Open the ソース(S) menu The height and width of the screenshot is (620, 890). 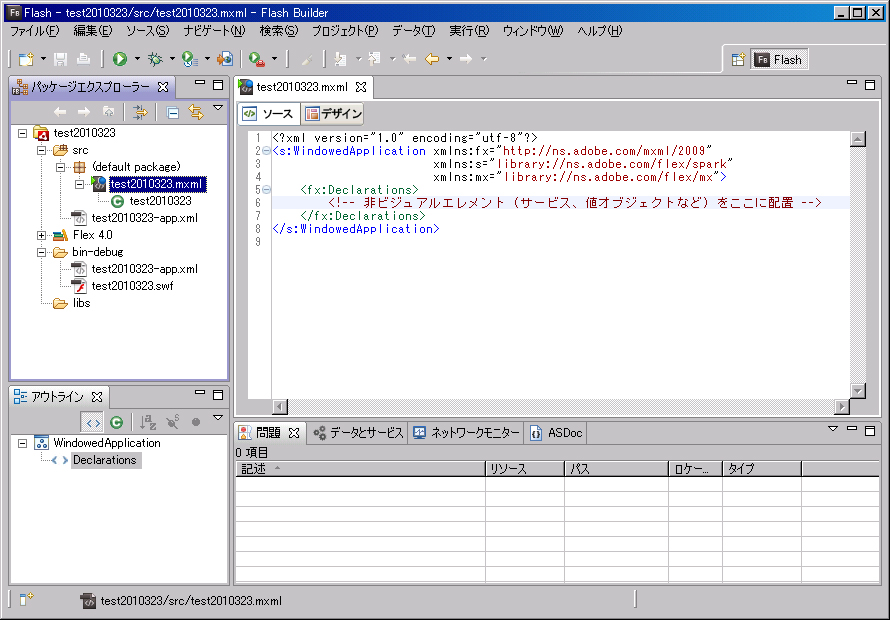pyautogui.click(x=147, y=31)
